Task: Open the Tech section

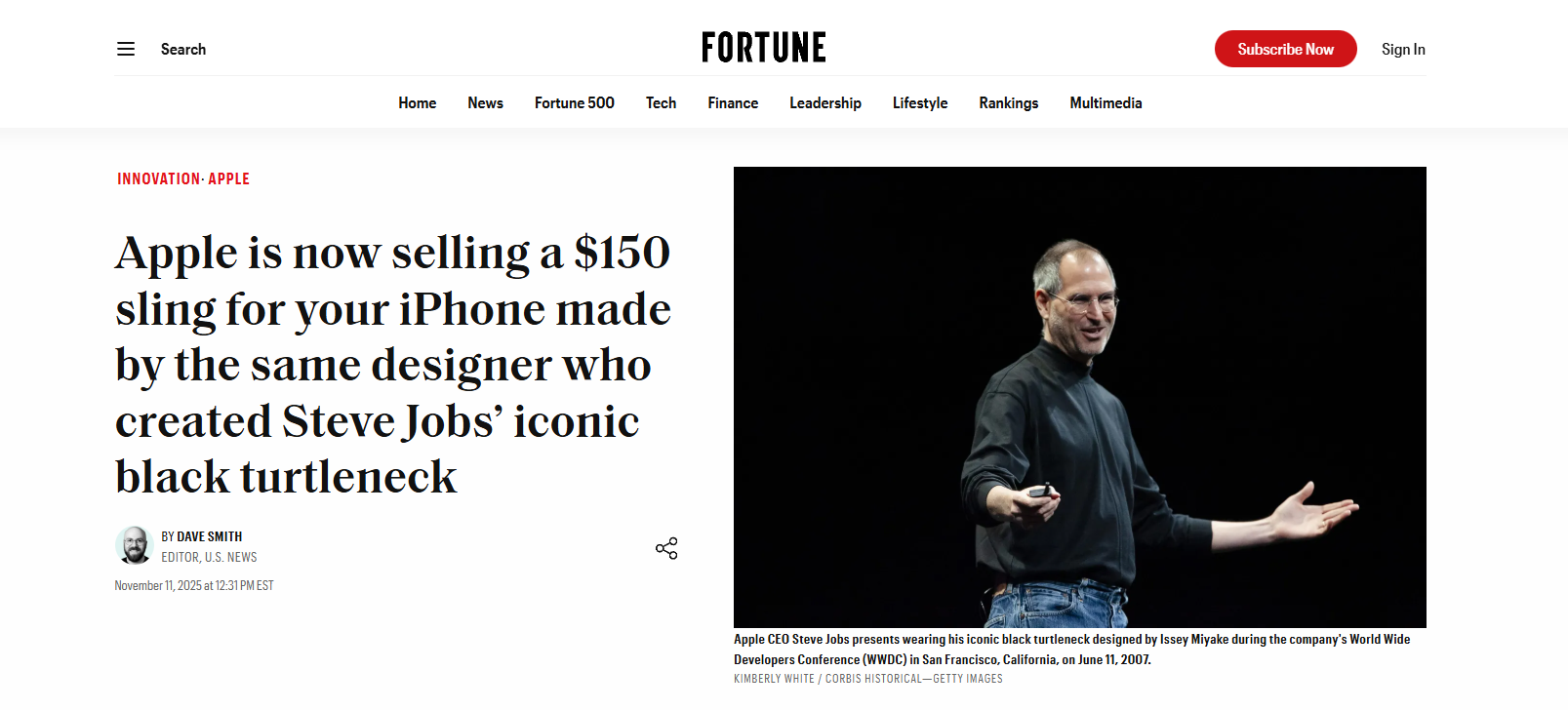Action: pos(661,102)
